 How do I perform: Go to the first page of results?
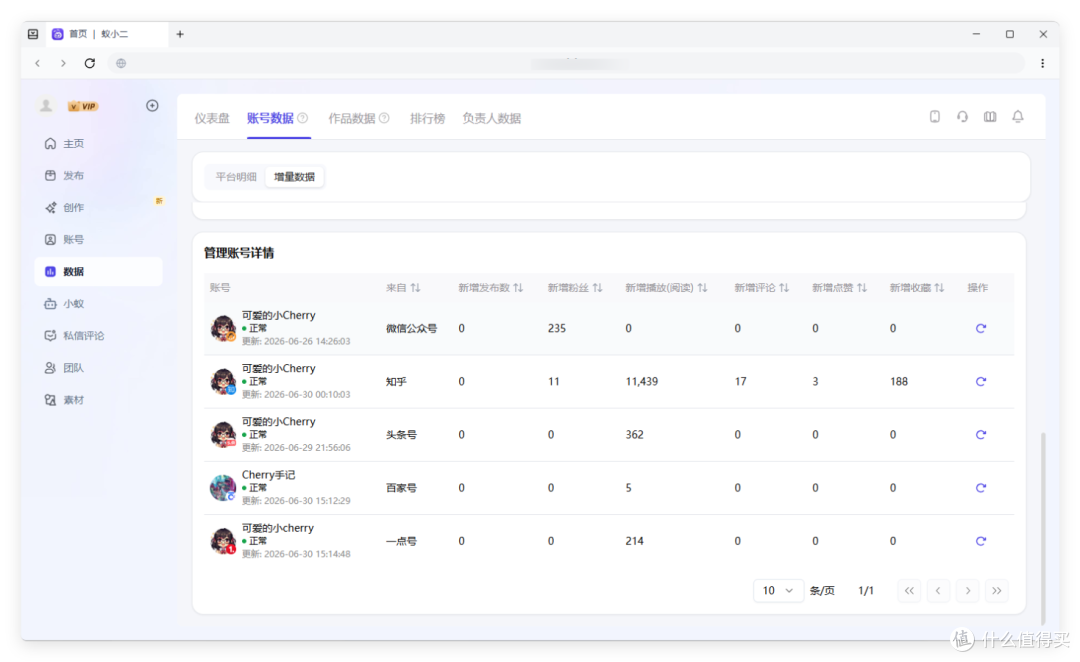point(909,590)
